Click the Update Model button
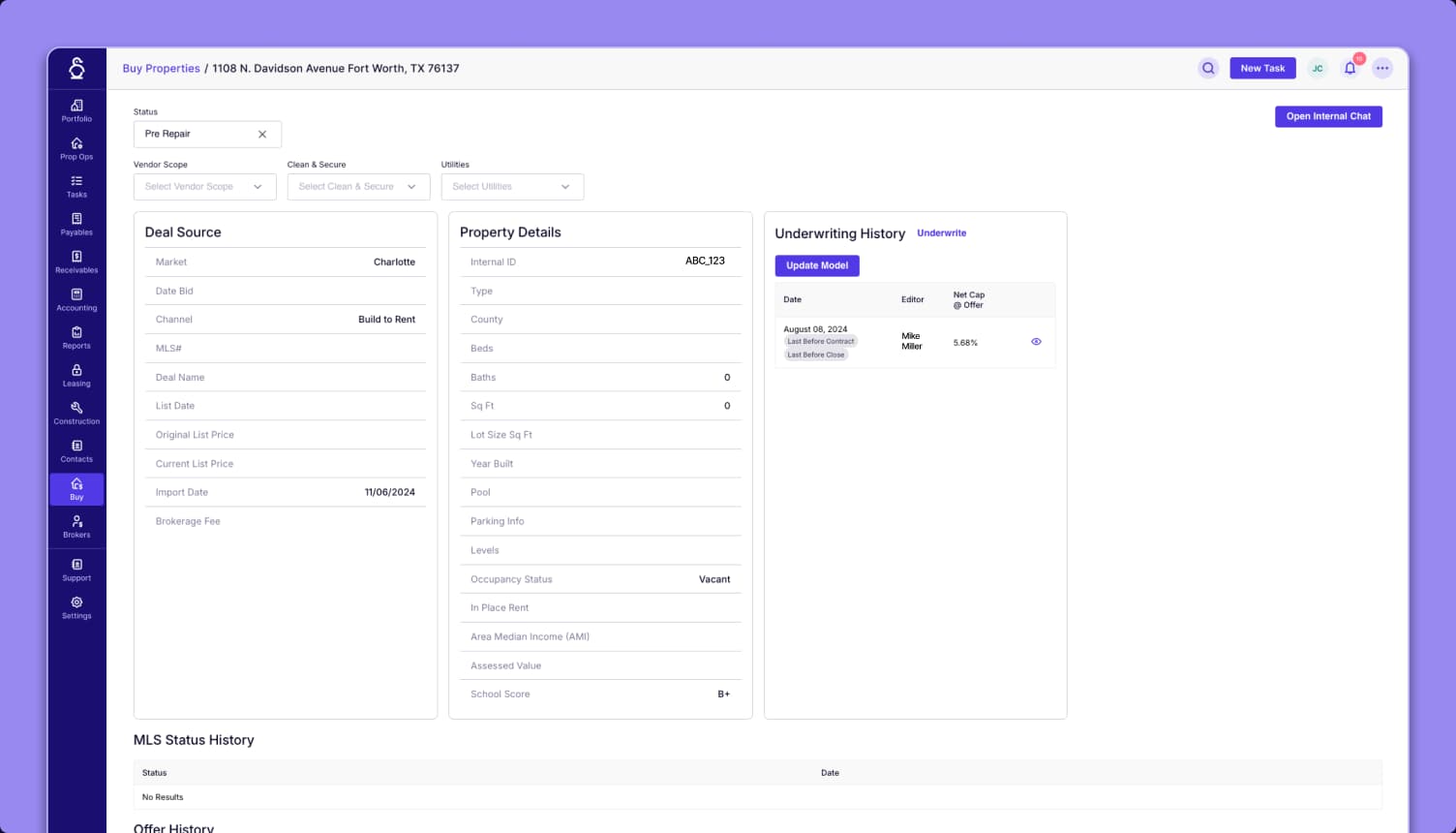The width and height of the screenshot is (1456, 833). click(x=817, y=264)
